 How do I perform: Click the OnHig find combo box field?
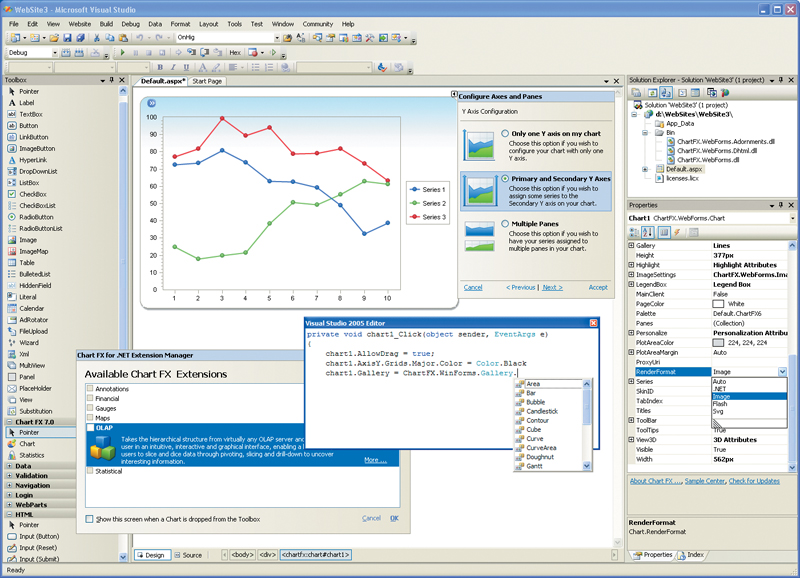(x=228, y=38)
